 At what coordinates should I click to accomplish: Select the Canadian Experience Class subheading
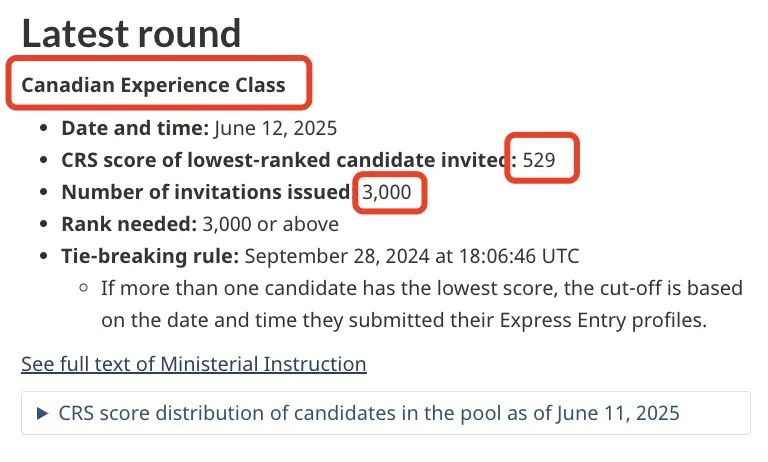[153, 85]
